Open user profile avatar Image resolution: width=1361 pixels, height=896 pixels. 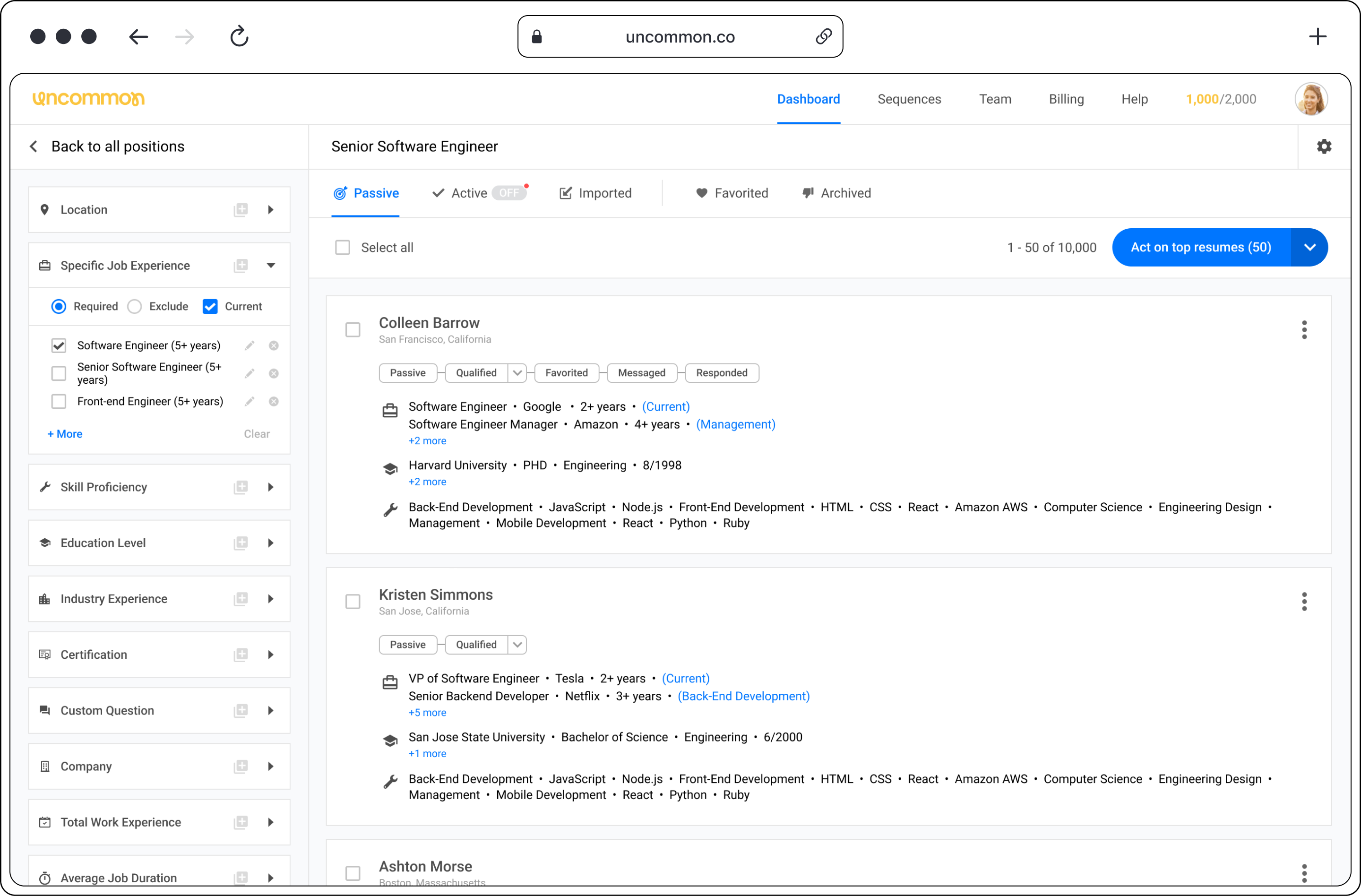pos(1311,99)
